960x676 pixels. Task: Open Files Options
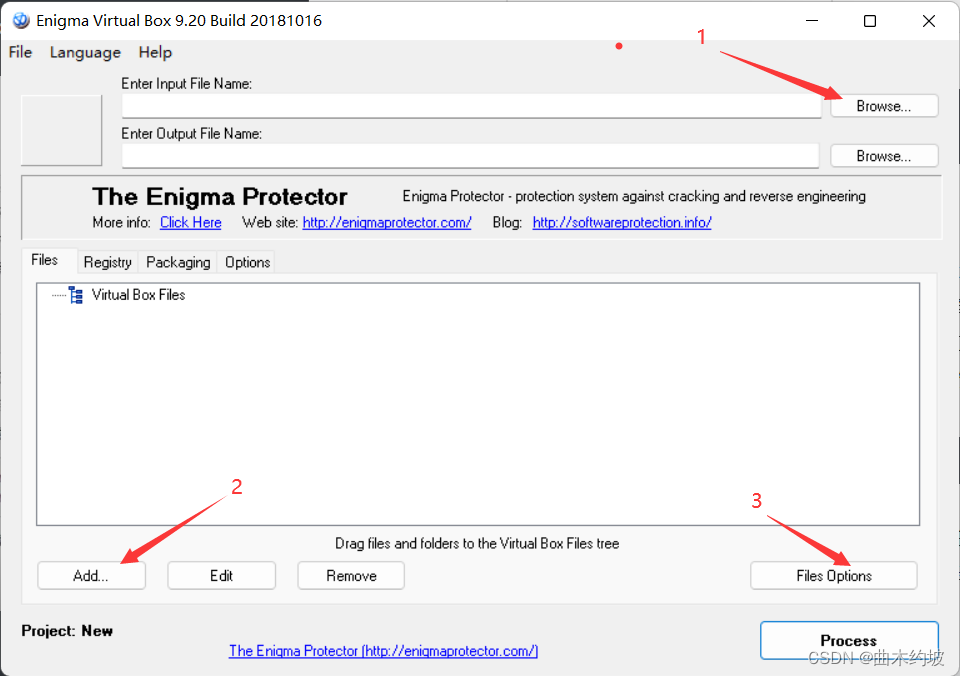[834, 576]
